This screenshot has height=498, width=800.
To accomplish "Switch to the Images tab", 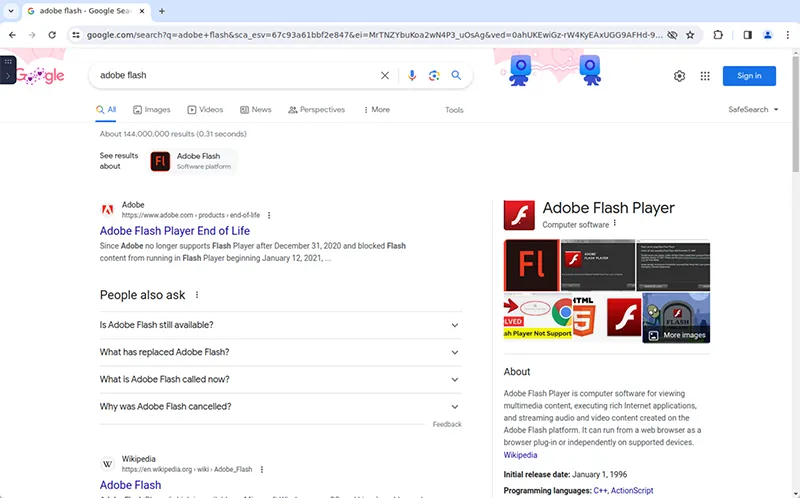I will (150, 110).
